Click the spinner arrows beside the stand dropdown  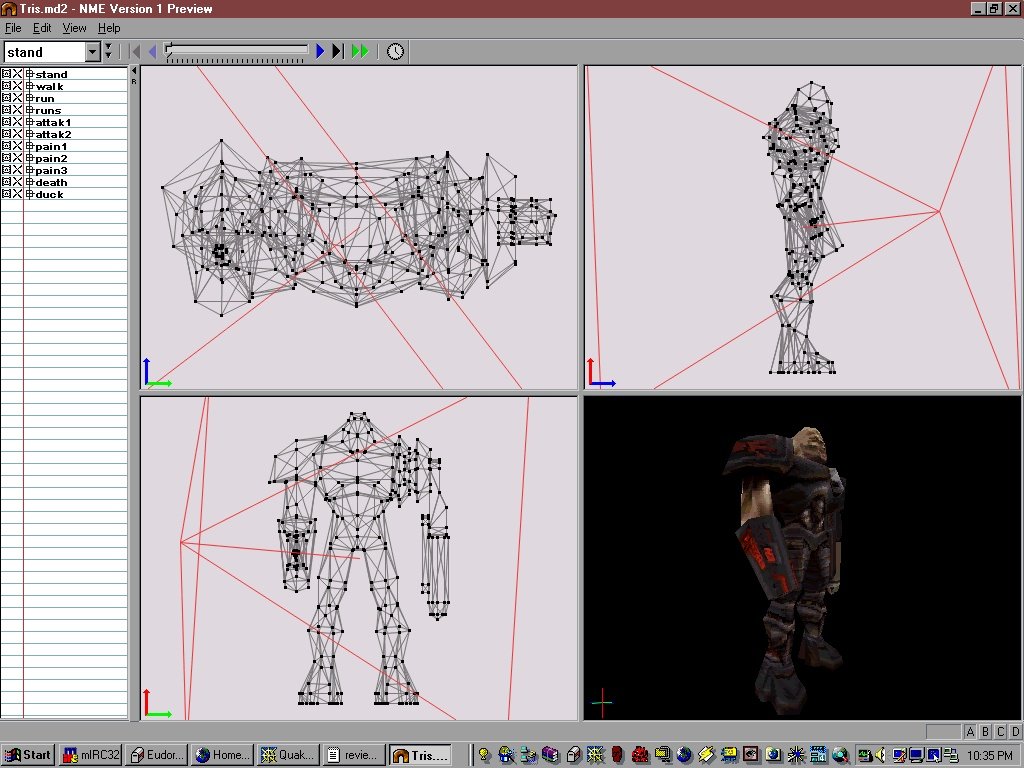point(108,52)
